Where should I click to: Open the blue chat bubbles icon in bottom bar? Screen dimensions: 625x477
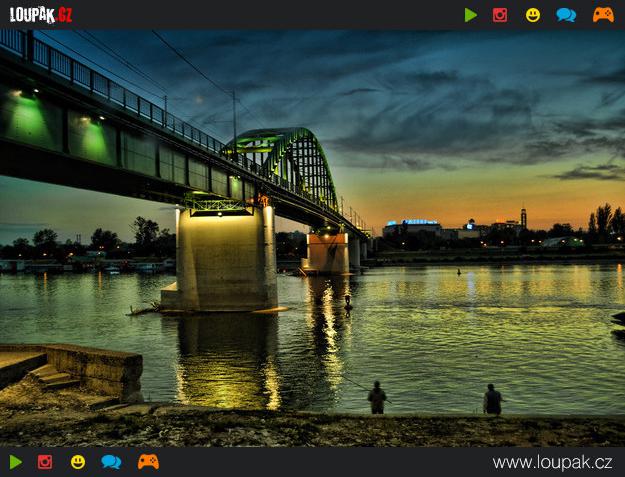coord(111,462)
